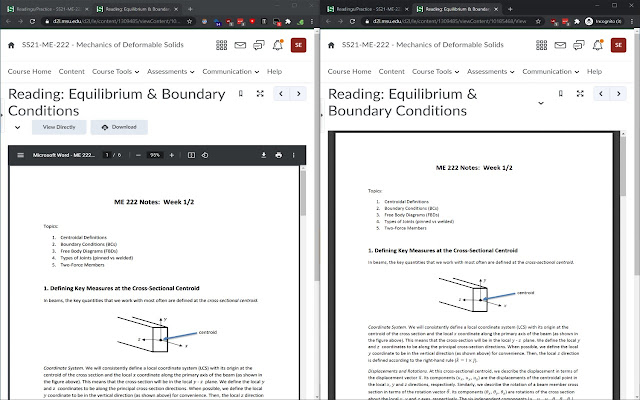Open SS21-ME-222 course link in right window
This screenshot has width=640, height=400.
click(x=423, y=45)
